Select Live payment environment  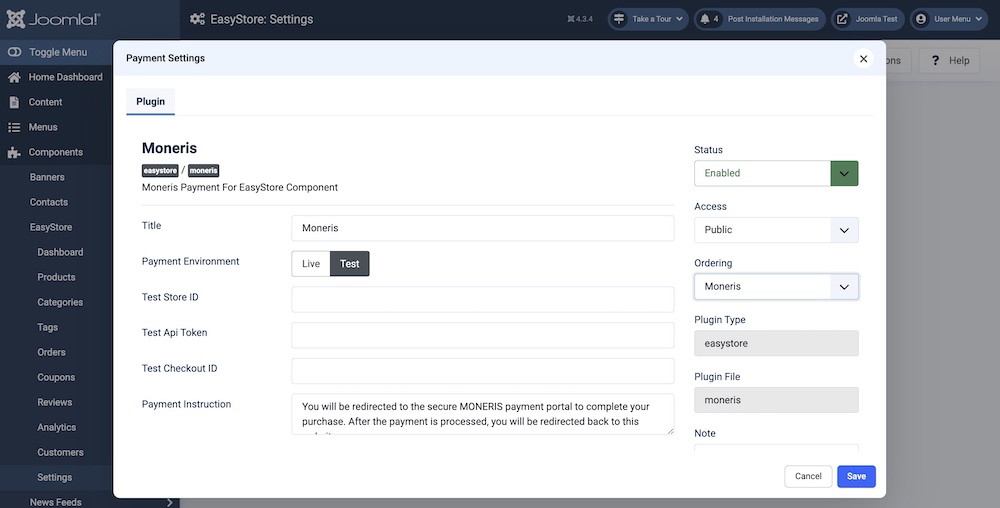311,264
